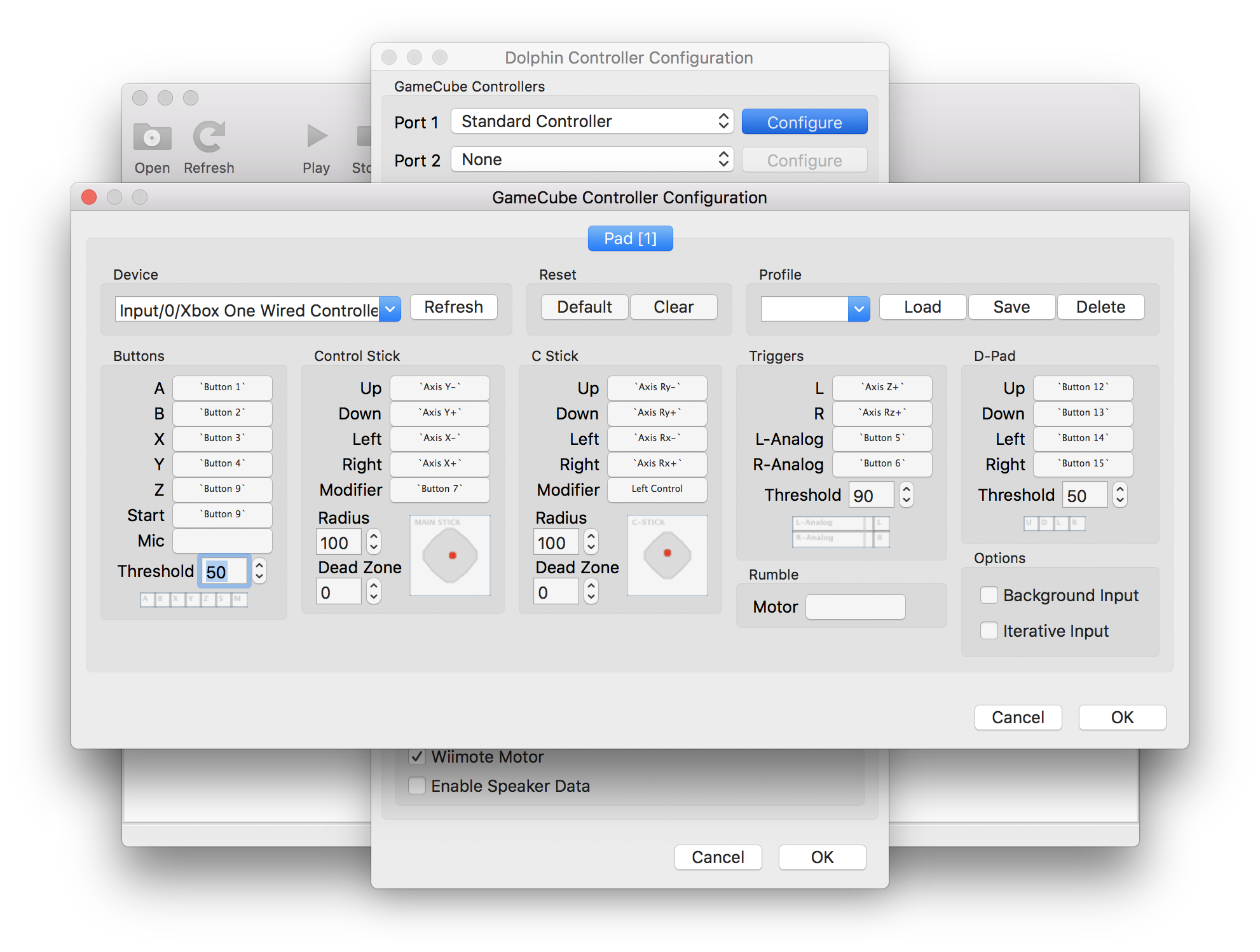Image resolution: width=1260 pixels, height=952 pixels.
Task: Click the Save profile button
Action: tap(1012, 307)
